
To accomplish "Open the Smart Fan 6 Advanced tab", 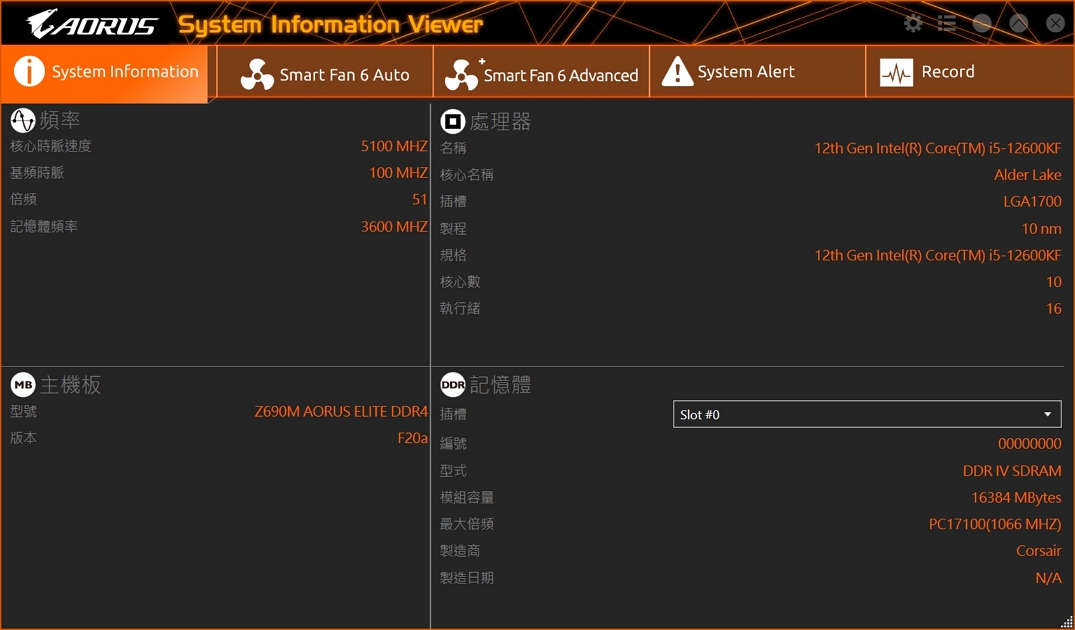I will pos(542,72).
